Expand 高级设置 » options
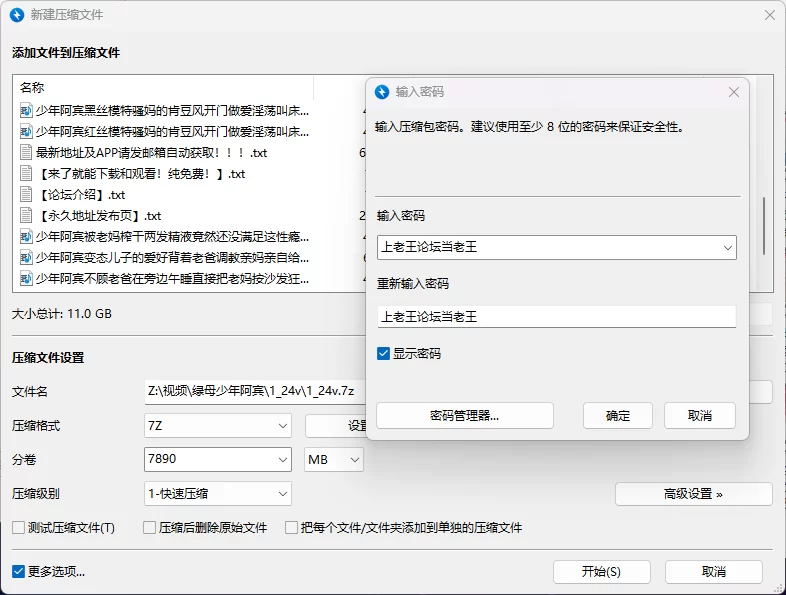This screenshot has height=595, width=786. tap(694, 494)
